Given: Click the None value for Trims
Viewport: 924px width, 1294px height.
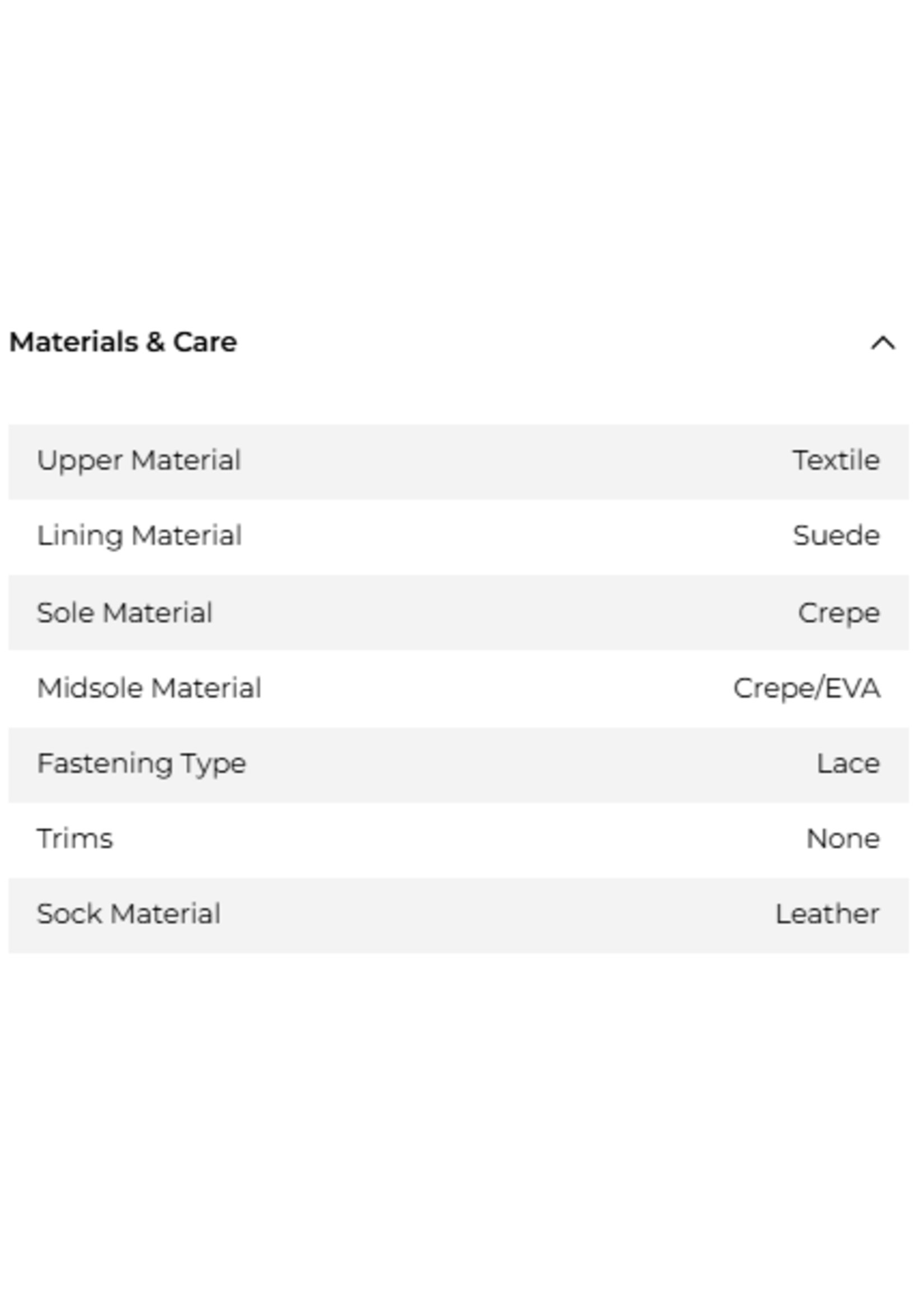Looking at the screenshot, I should pyautogui.click(x=843, y=839).
